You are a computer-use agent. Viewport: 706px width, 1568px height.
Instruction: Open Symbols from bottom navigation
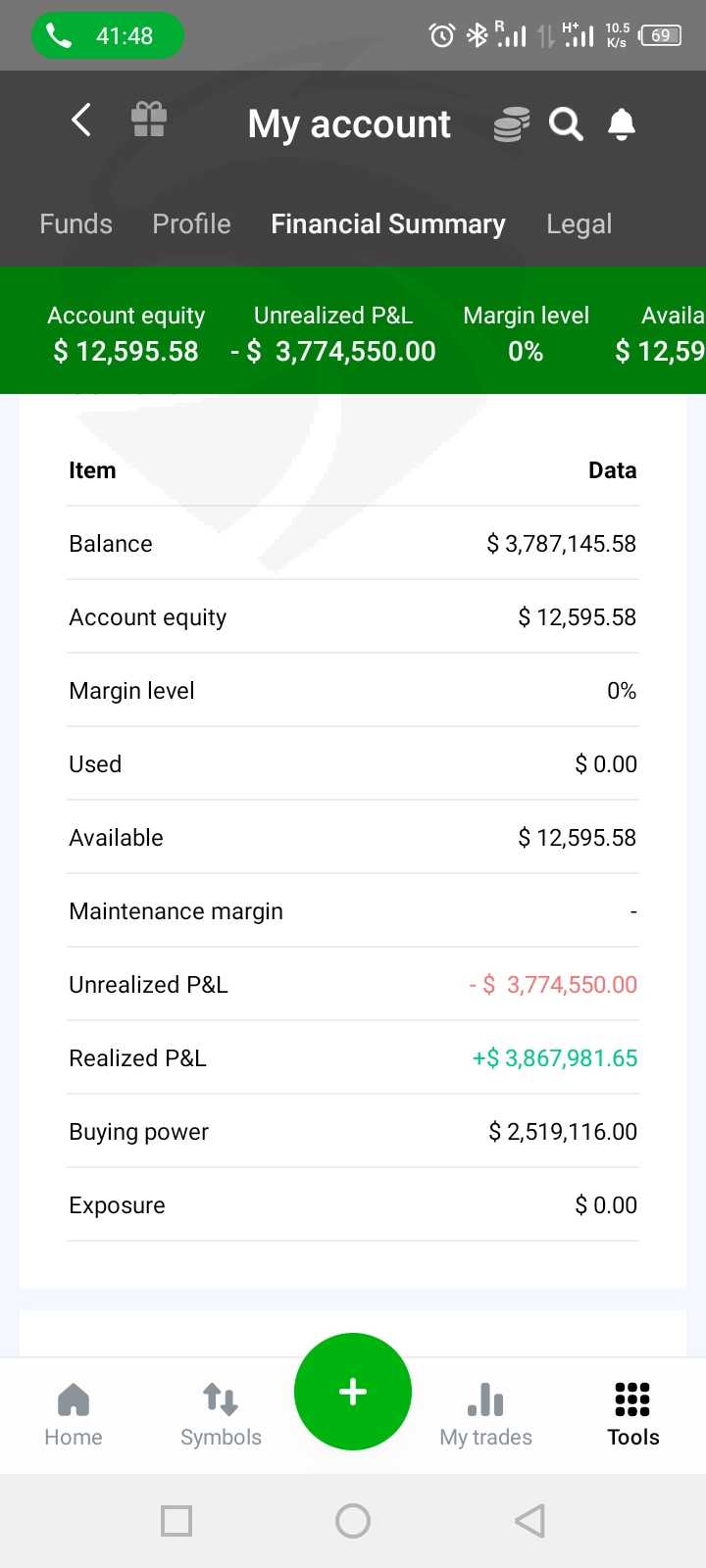[x=221, y=1414]
